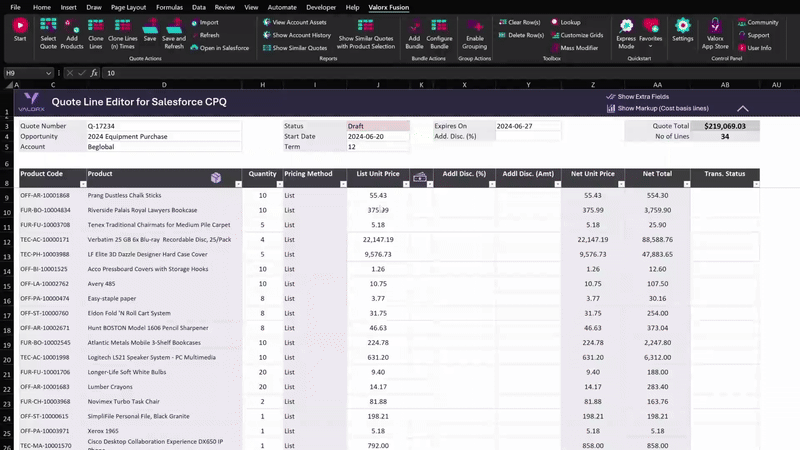Toggle Show Extra Fields
800x450 pixels.
coord(637,96)
